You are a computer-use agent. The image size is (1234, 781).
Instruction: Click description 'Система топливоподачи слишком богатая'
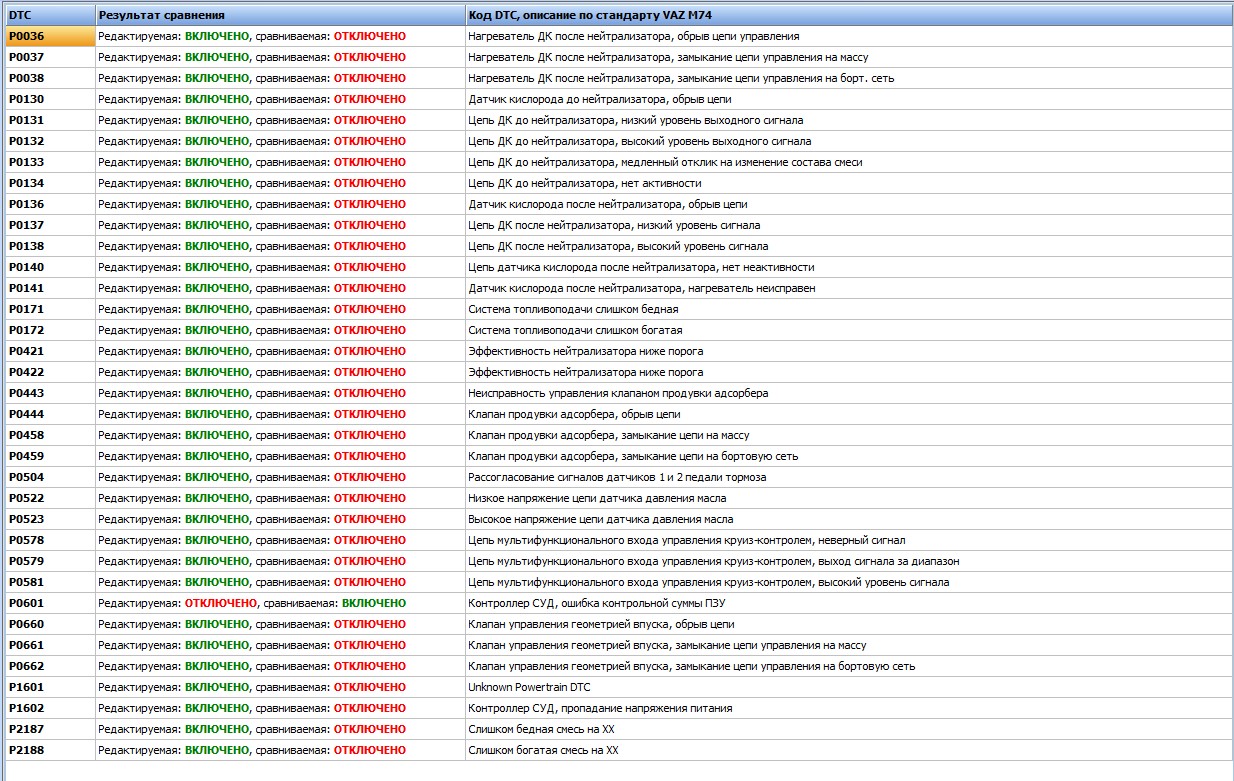coord(575,330)
